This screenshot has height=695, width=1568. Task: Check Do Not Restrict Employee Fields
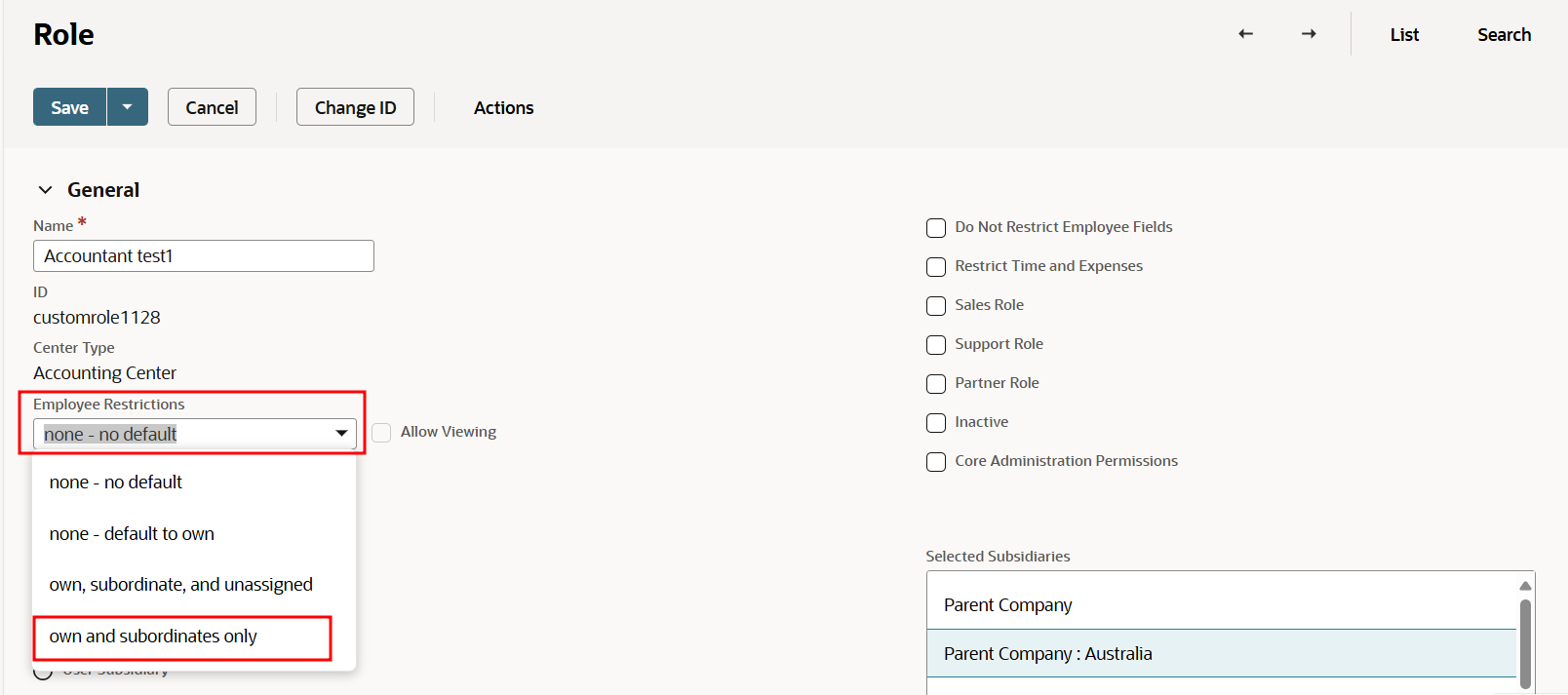pyautogui.click(x=936, y=228)
